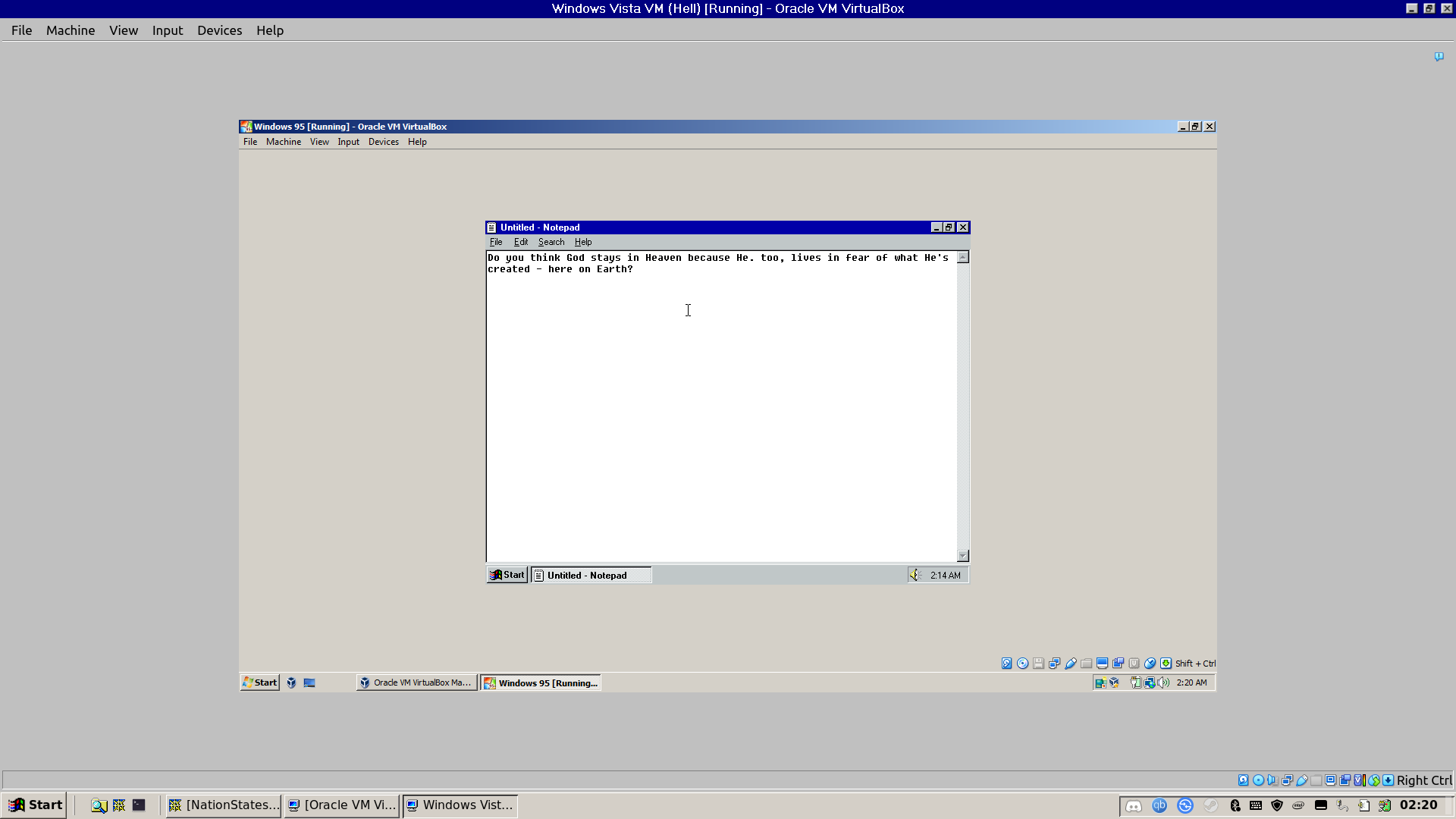Click Notepad scrollbar down arrow
The width and height of the screenshot is (1456, 819).
[963, 556]
